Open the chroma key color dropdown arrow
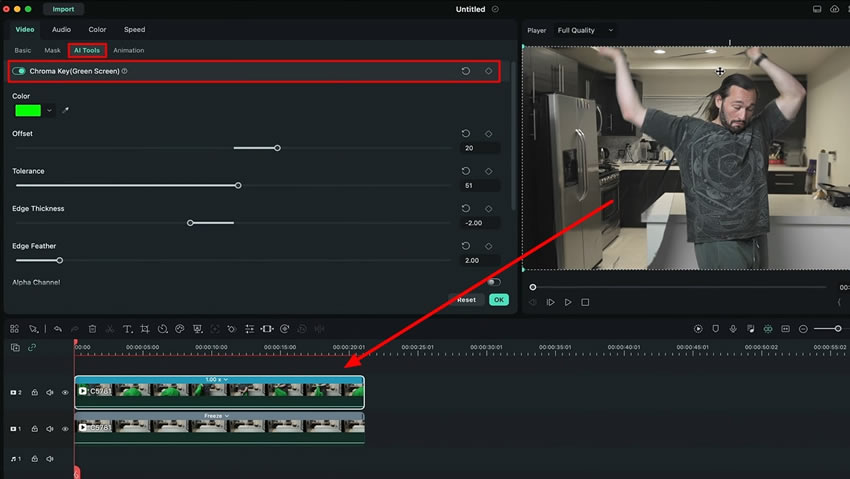The height and width of the screenshot is (479, 850). coord(49,111)
